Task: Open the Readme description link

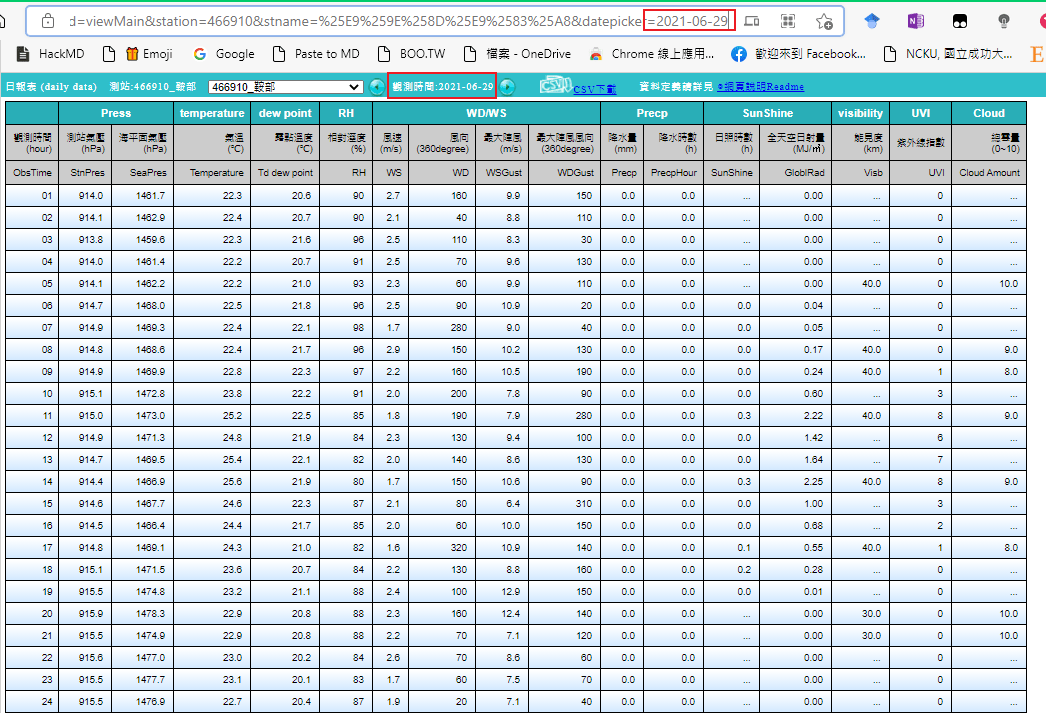Action: (x=760, y=87)
